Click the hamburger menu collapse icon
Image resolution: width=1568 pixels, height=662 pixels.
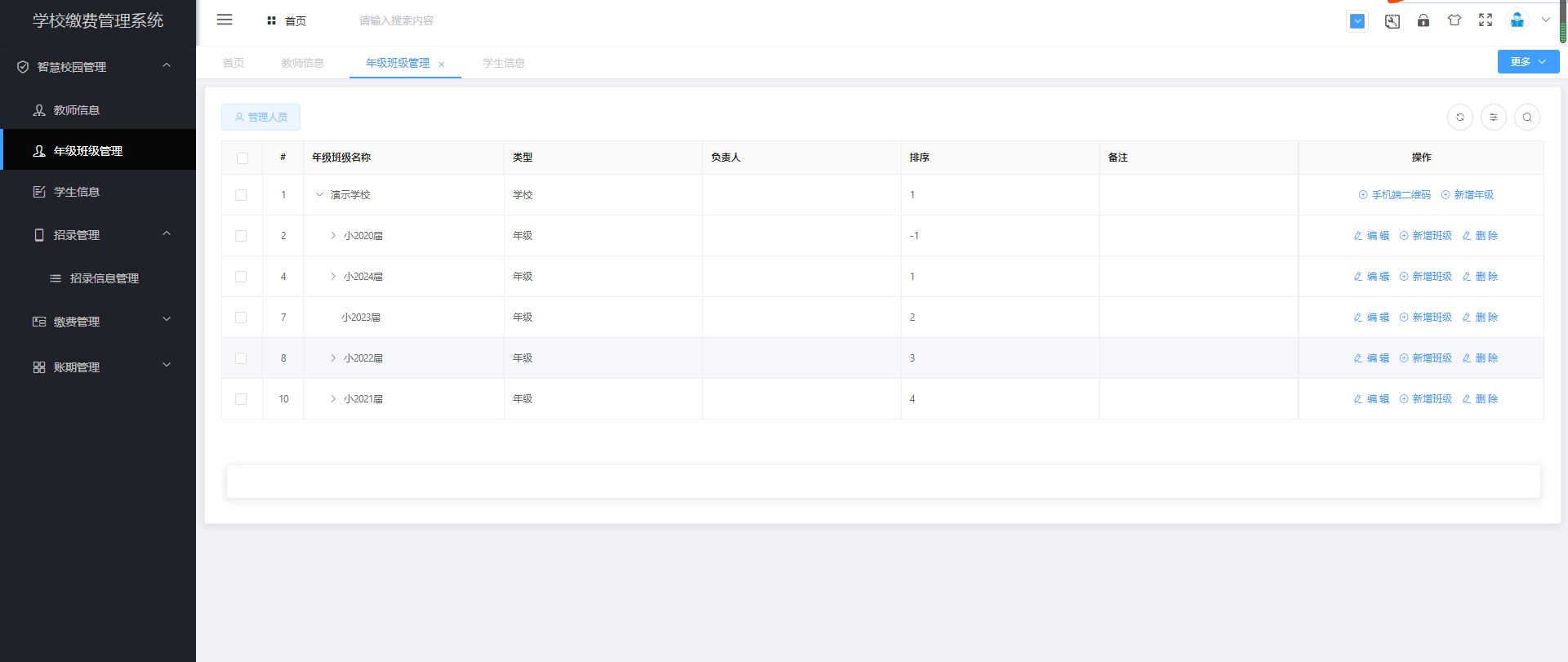coord(225,20)
